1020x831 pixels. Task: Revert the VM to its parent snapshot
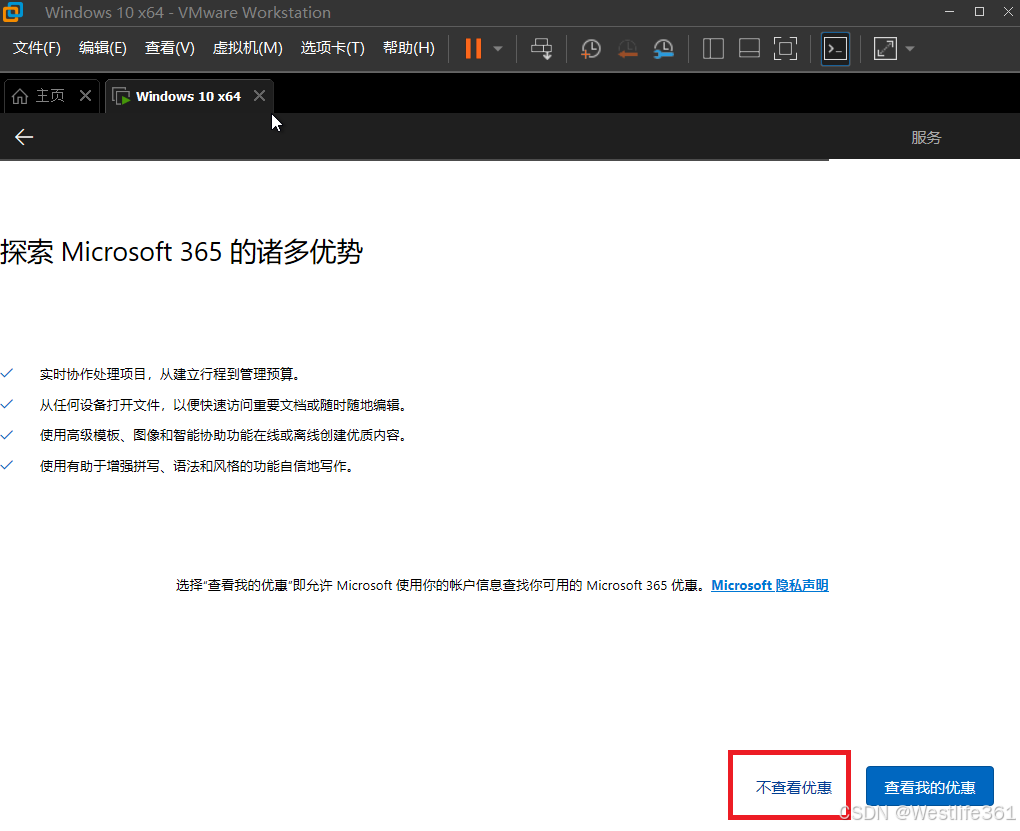627,48
